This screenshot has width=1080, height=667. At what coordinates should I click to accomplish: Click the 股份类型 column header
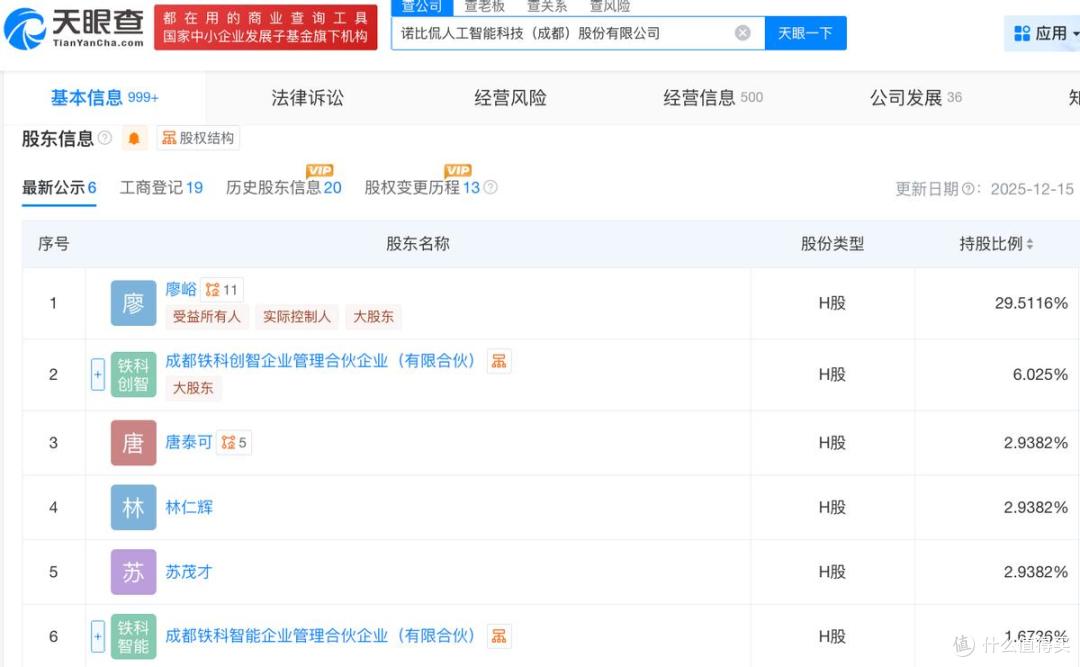click(832, 244)
